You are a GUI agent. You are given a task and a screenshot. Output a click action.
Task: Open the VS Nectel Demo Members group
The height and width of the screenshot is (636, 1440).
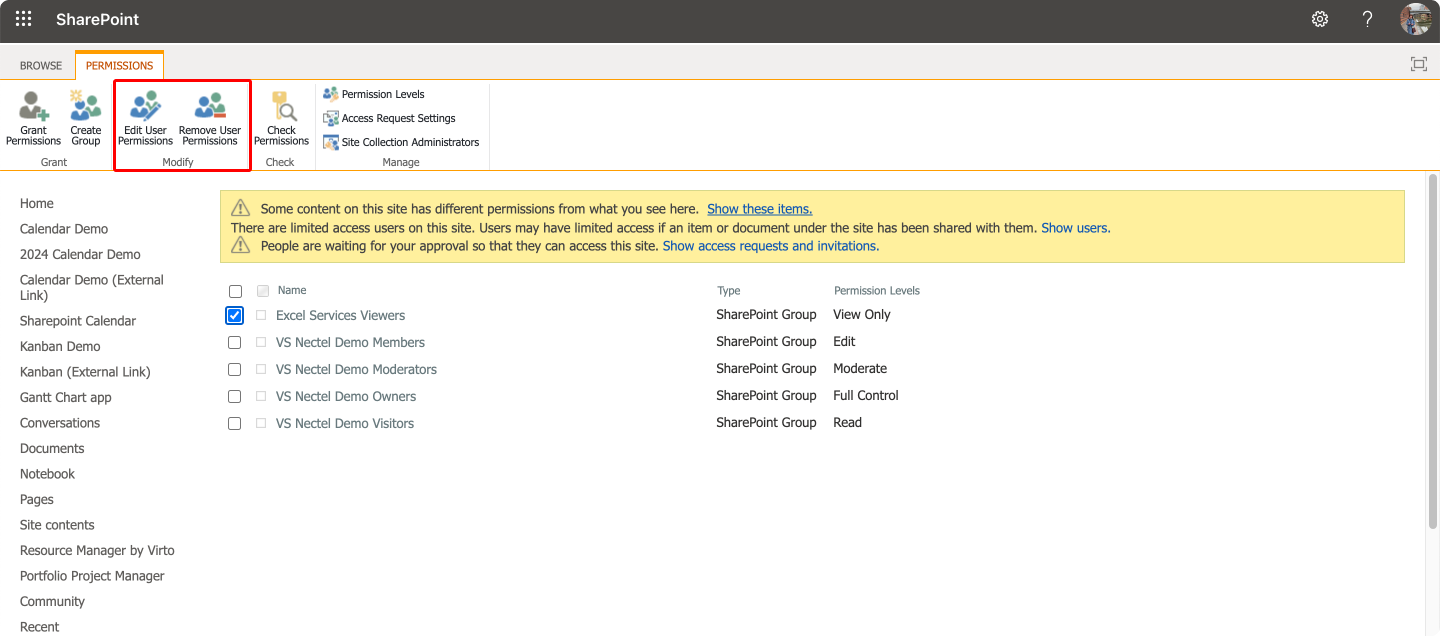coord(350,342)
